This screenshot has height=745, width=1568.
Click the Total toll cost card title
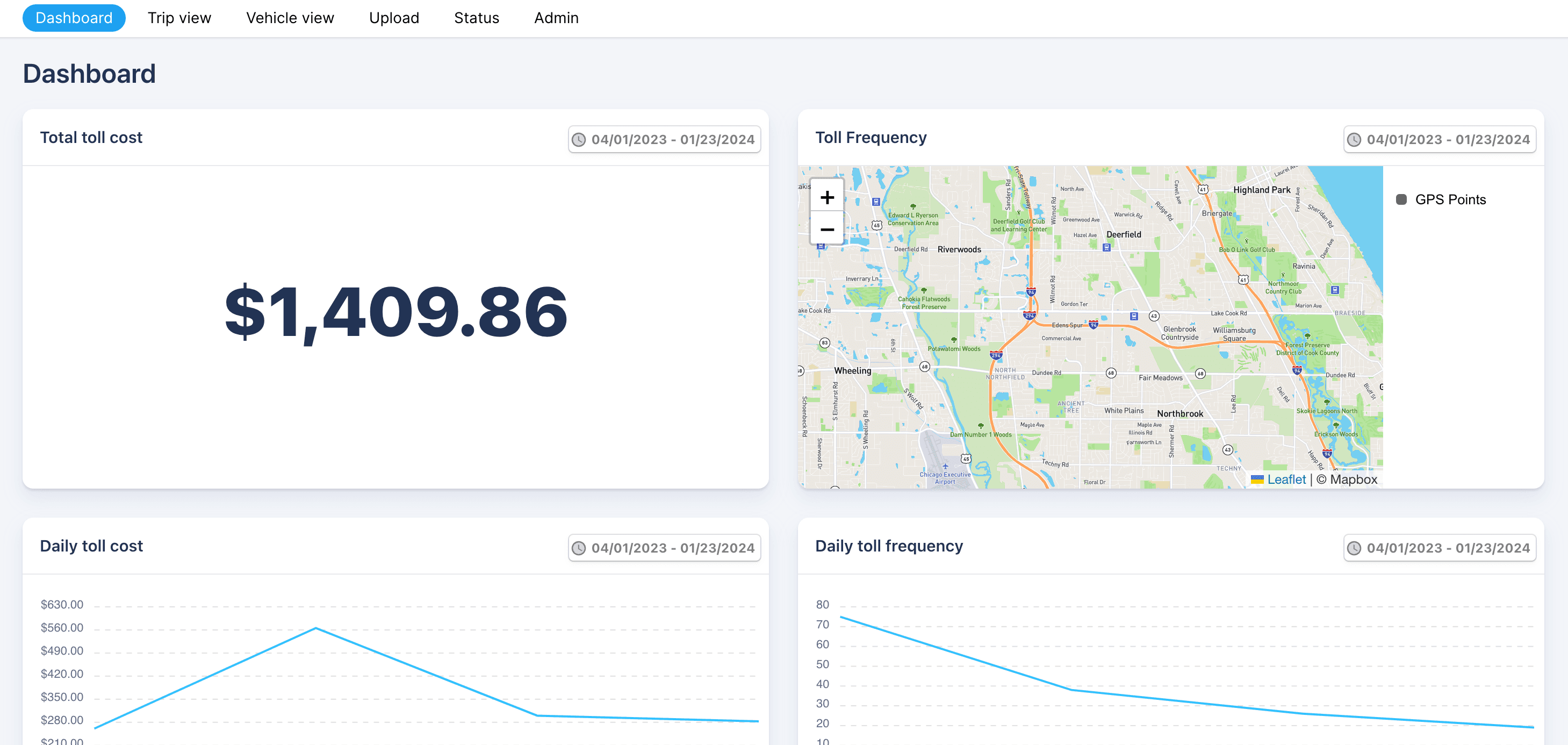91,138
